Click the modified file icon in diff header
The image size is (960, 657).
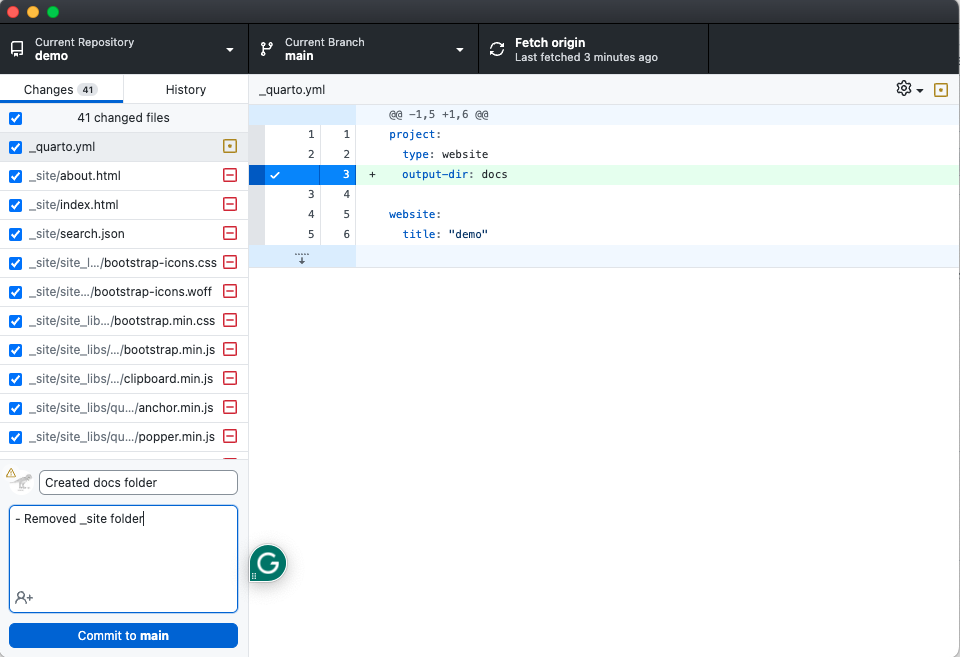tap(940, 90)
